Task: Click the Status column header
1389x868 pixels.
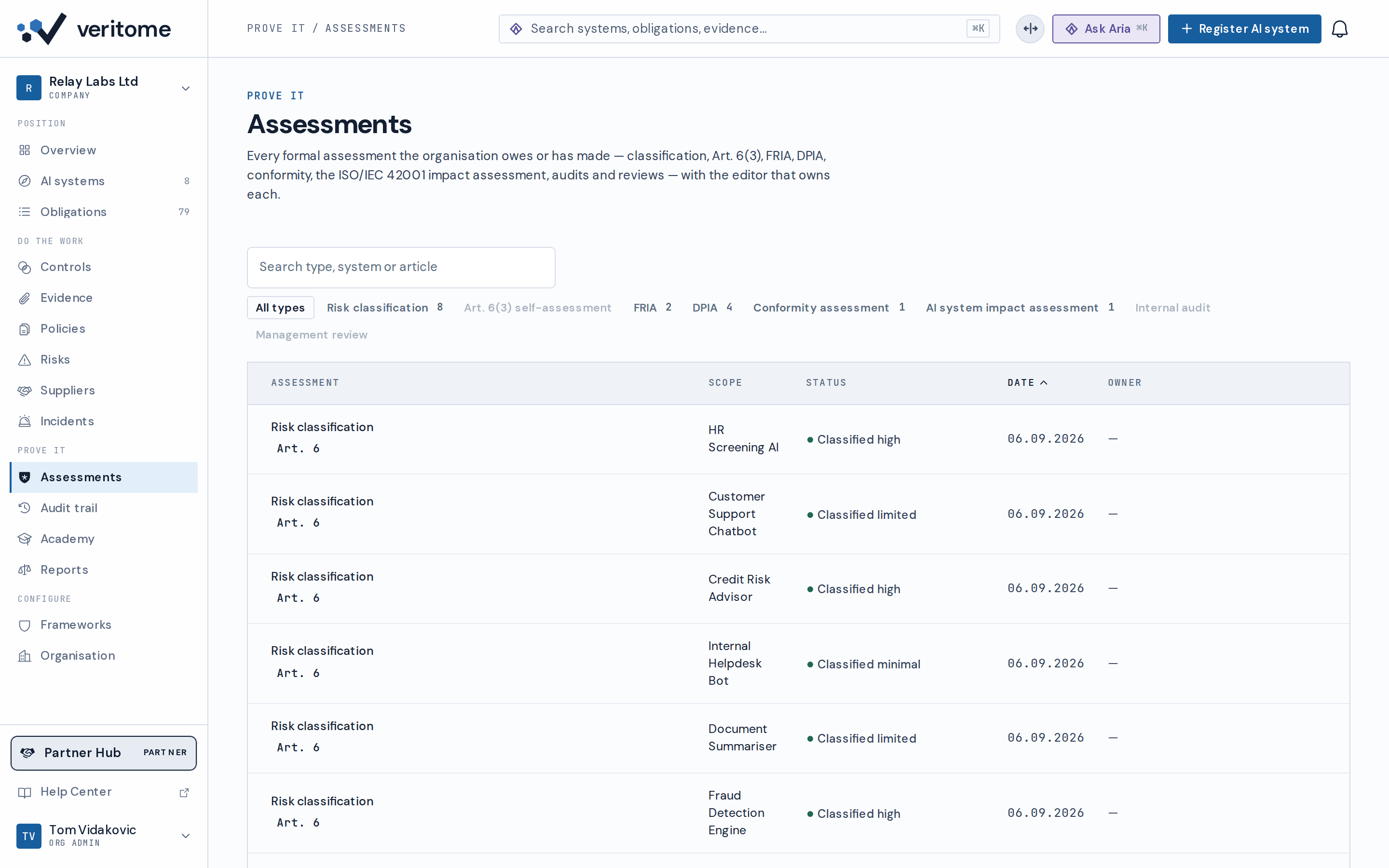Action: (x=826, y=383)
